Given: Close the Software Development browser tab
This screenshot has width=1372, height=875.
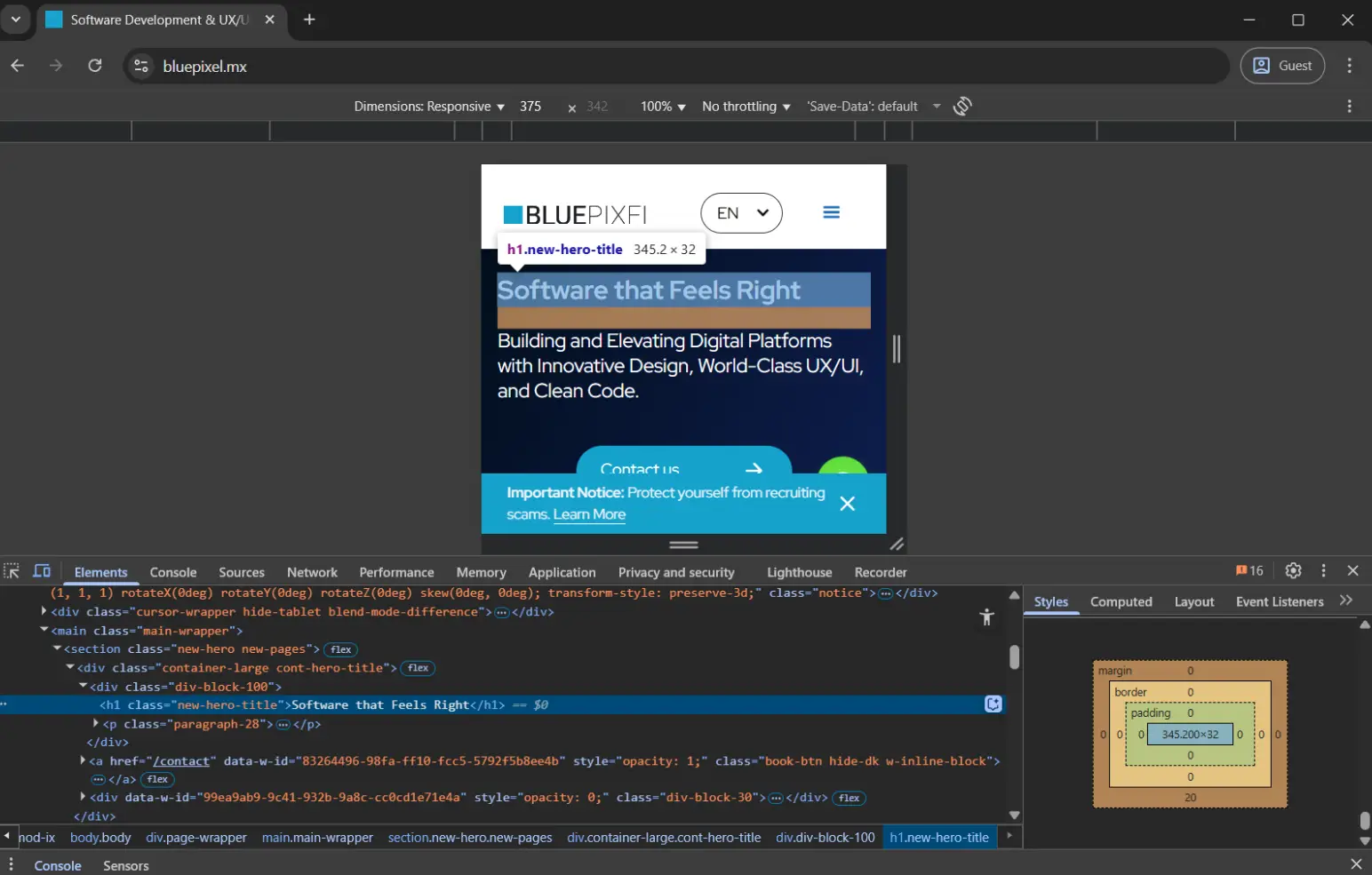Looking at the screenshot, I should tap(269, 20).
